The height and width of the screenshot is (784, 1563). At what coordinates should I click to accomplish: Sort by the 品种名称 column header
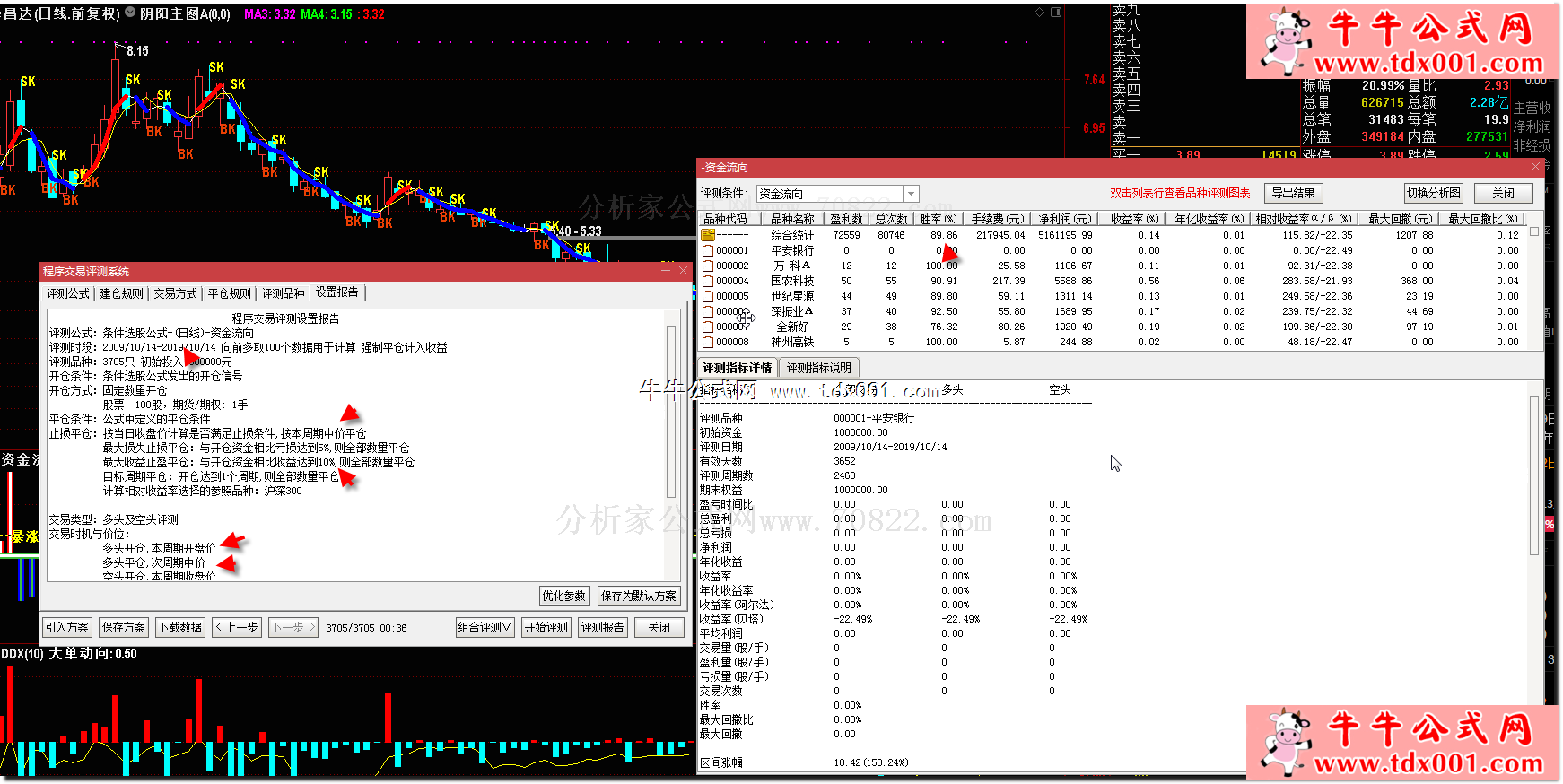click(792, 219)
